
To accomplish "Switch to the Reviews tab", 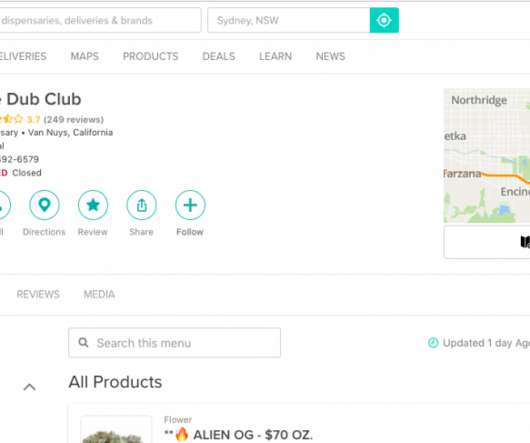I will pos(38,294).
